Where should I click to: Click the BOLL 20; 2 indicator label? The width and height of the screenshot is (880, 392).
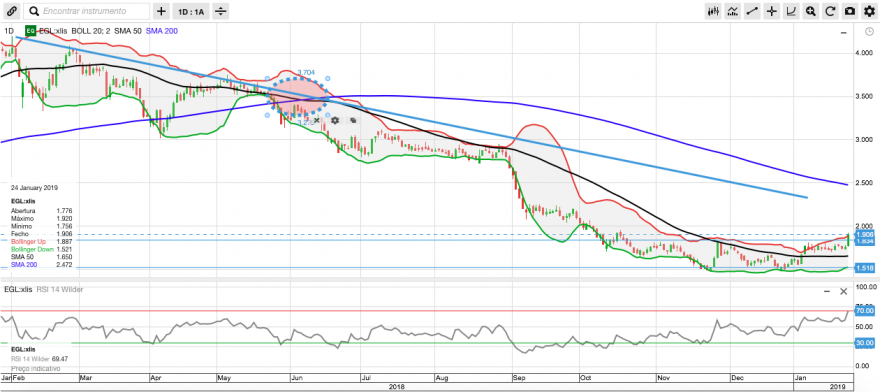(x=91, y=31)
